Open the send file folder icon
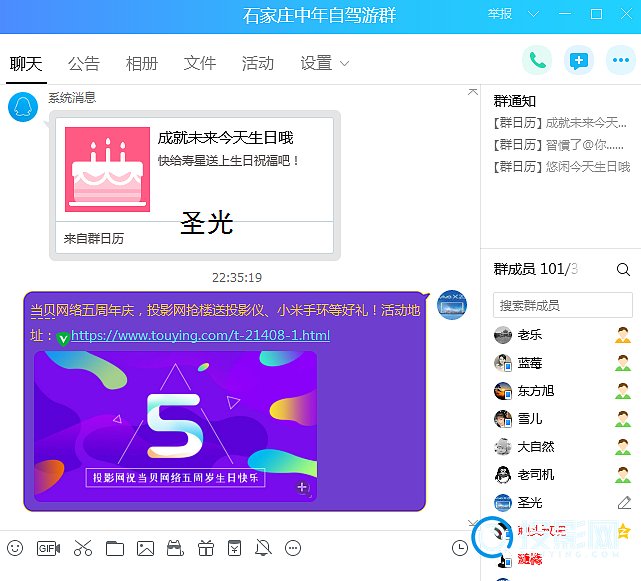Image resolution: width=641 pixels, height=581 pixels. click(x=115, y=548)
